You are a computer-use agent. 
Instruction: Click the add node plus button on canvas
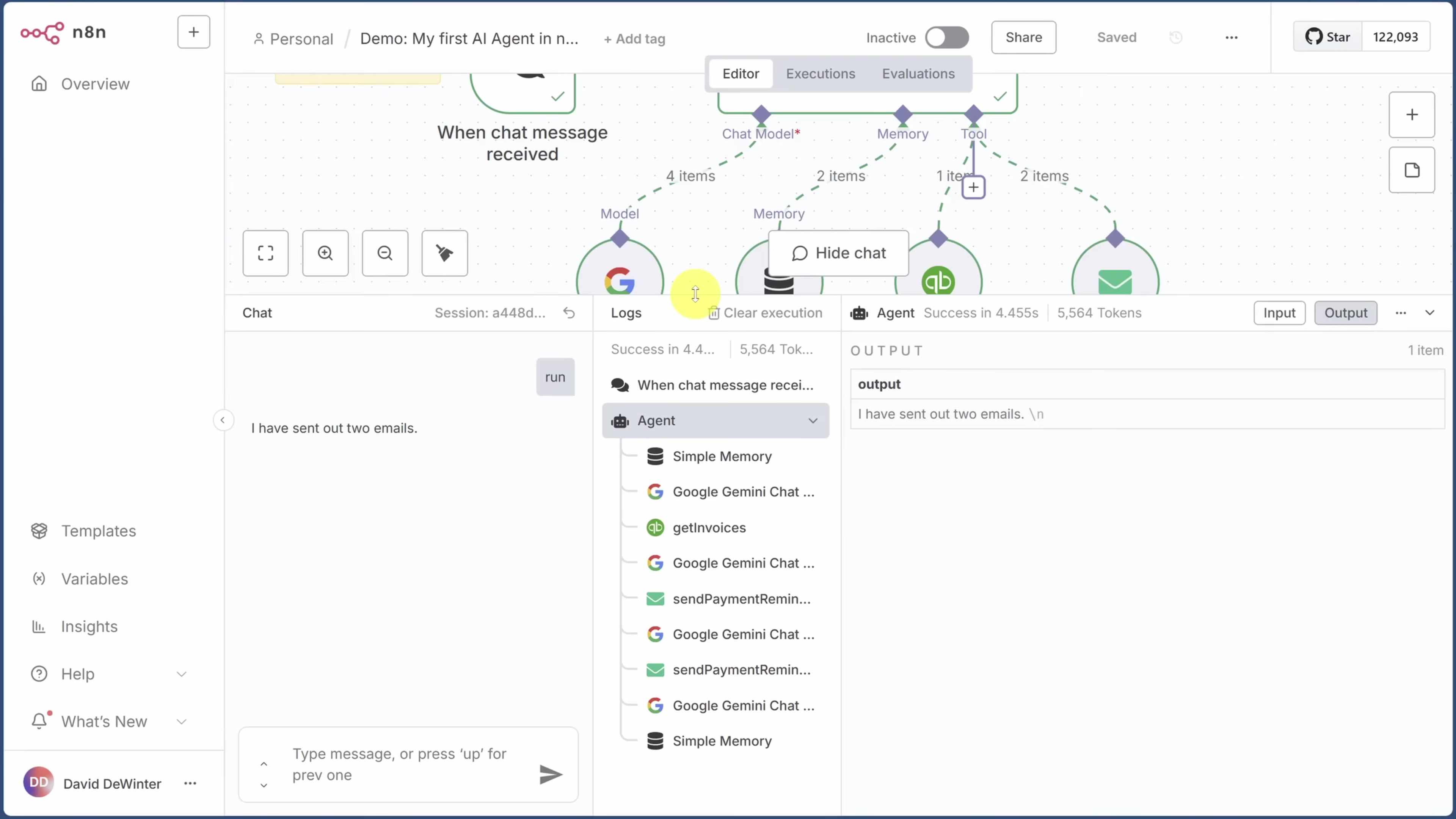point(1412,115)
